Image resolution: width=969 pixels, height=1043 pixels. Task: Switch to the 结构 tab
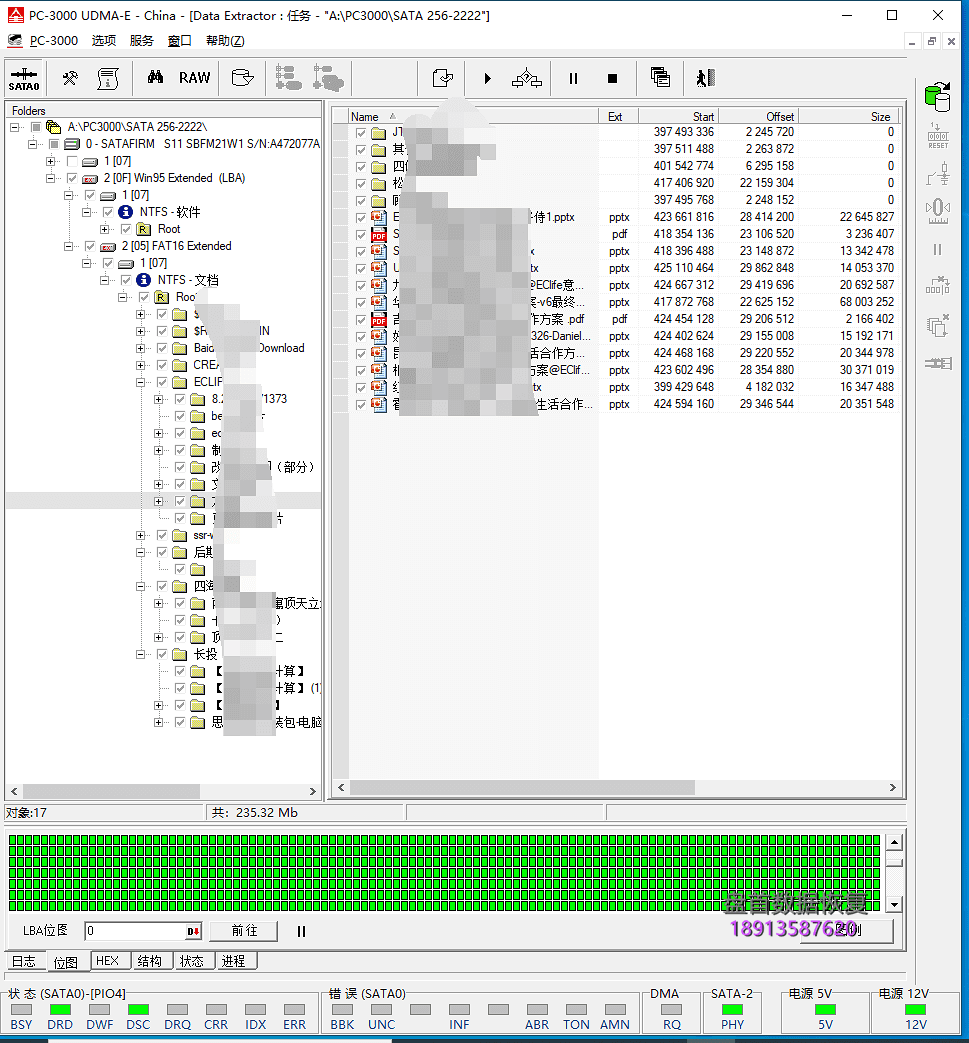tap(150, 961)
